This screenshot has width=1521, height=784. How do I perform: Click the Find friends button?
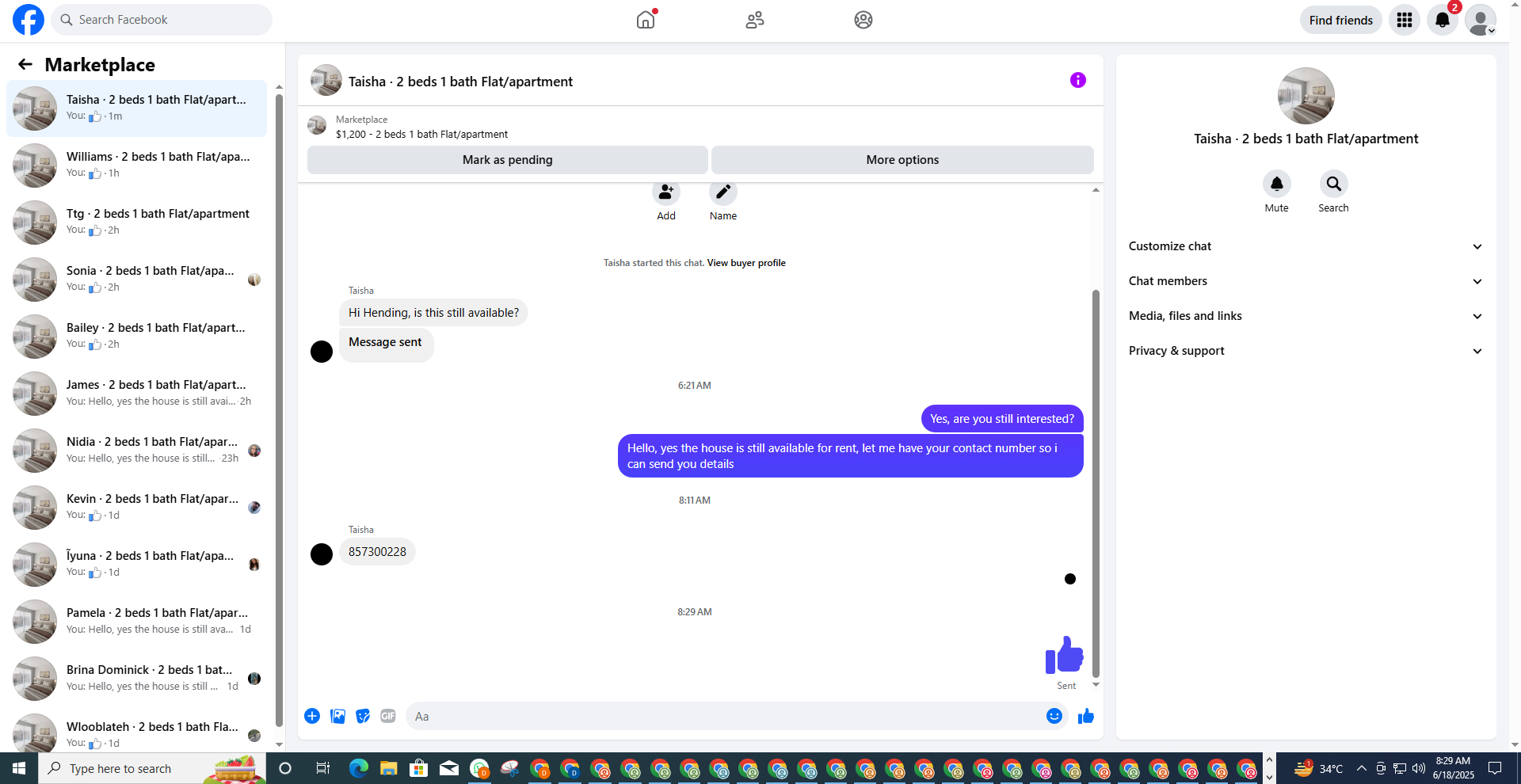[1341, 20]
